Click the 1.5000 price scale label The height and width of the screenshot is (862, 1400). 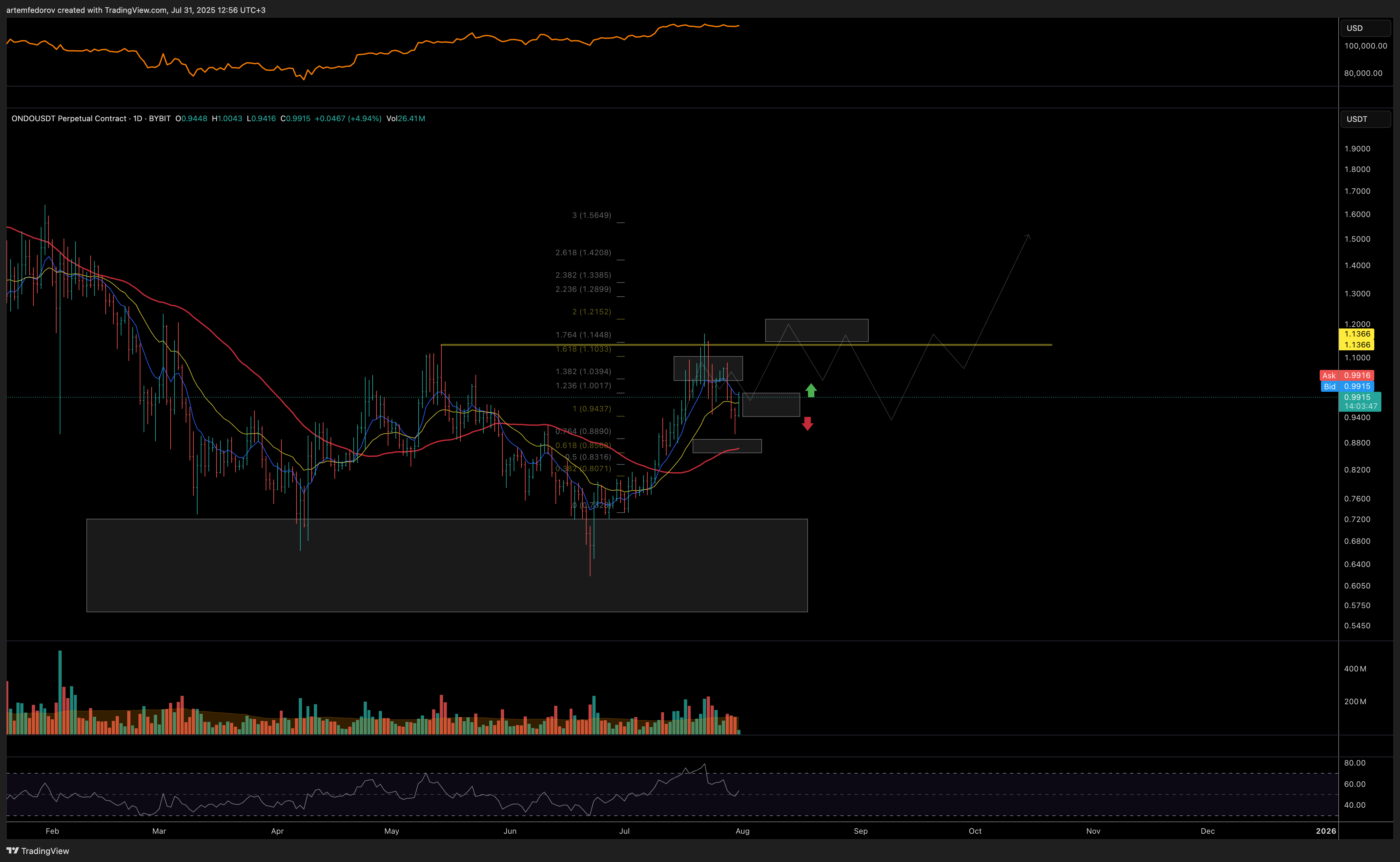(x=1357, y=239)
